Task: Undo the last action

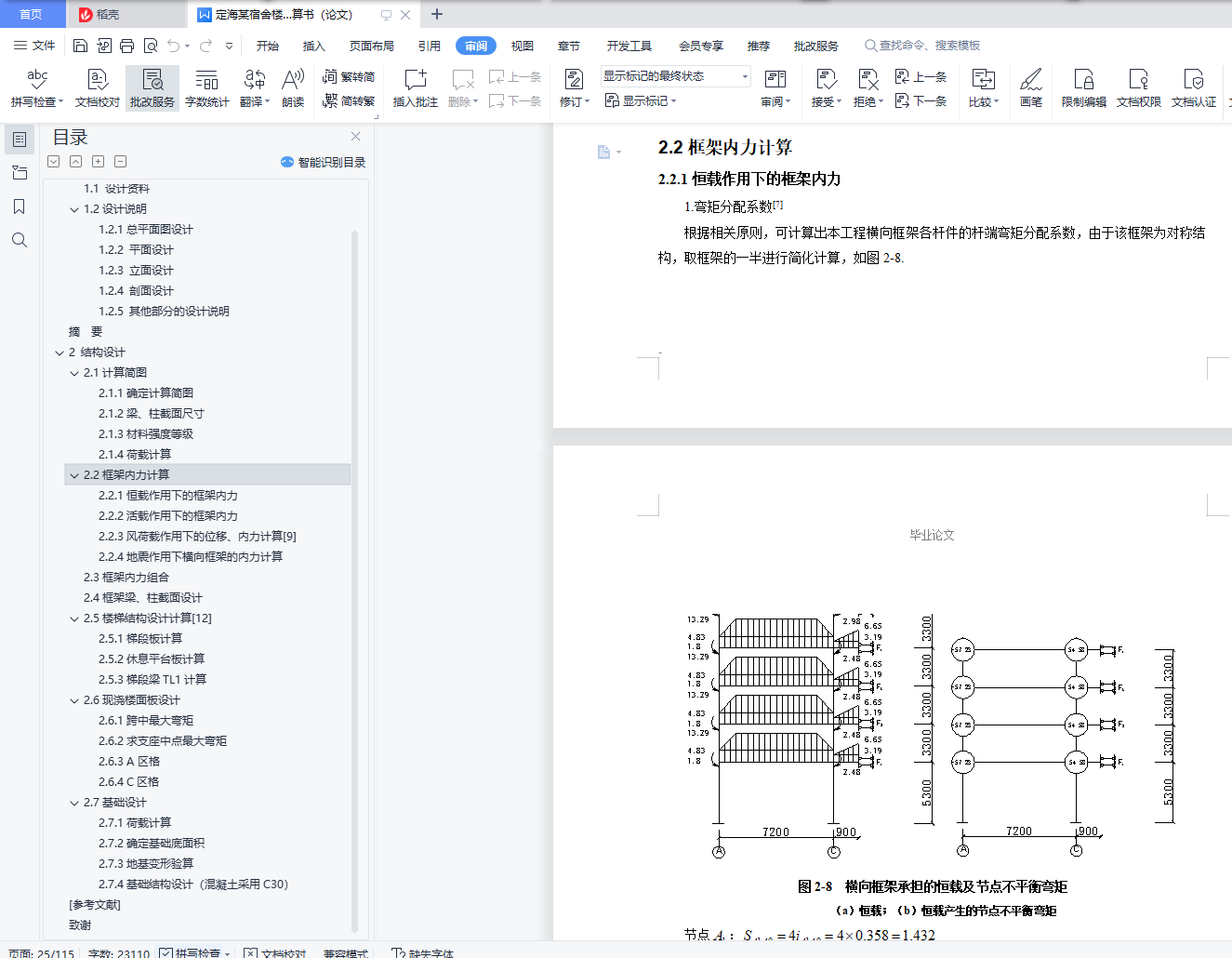Action: click(174, 46)
